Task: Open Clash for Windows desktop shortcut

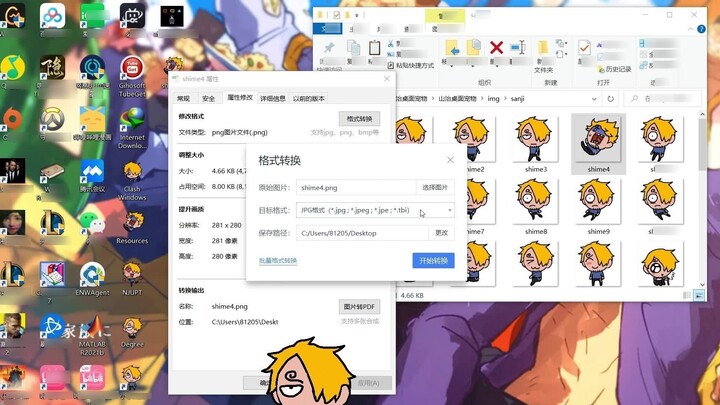Action: coord(132,181)
